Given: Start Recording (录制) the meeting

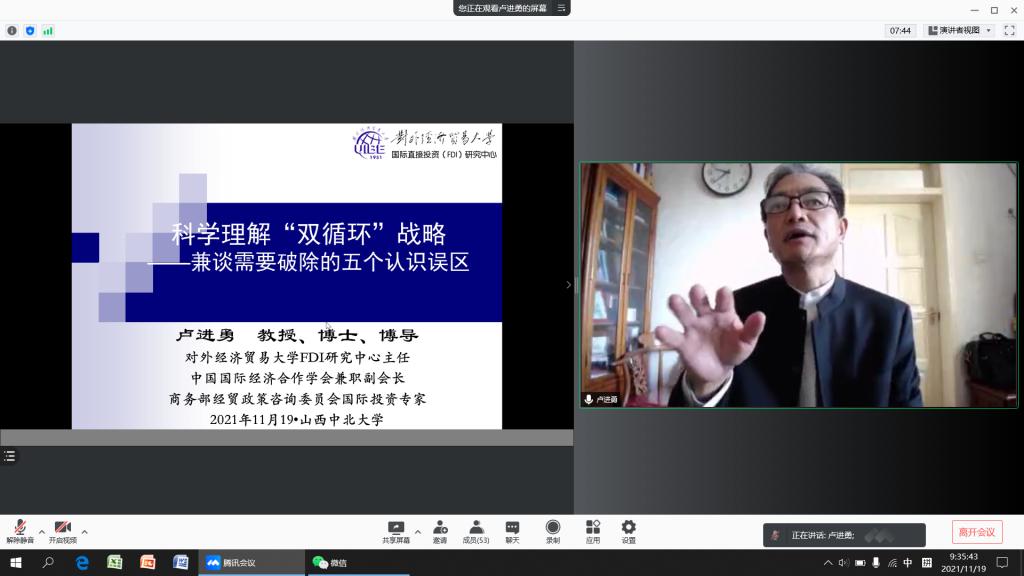Looking at the screenshot, I should click(553, 531).
